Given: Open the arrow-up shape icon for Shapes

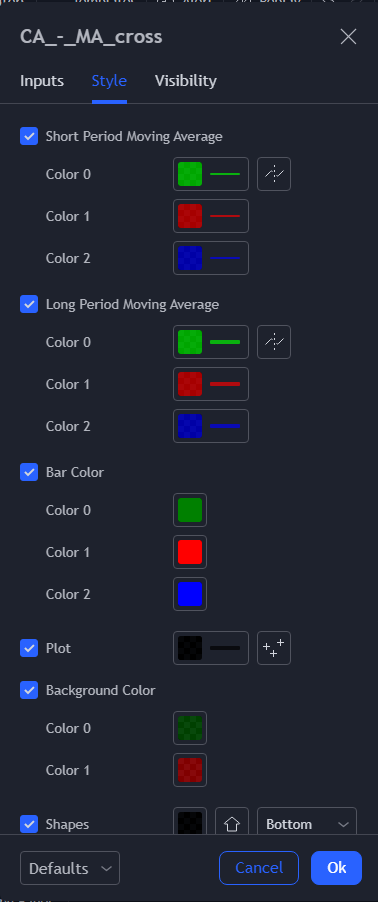Looking at the screenshot, I should click(232, 824).
